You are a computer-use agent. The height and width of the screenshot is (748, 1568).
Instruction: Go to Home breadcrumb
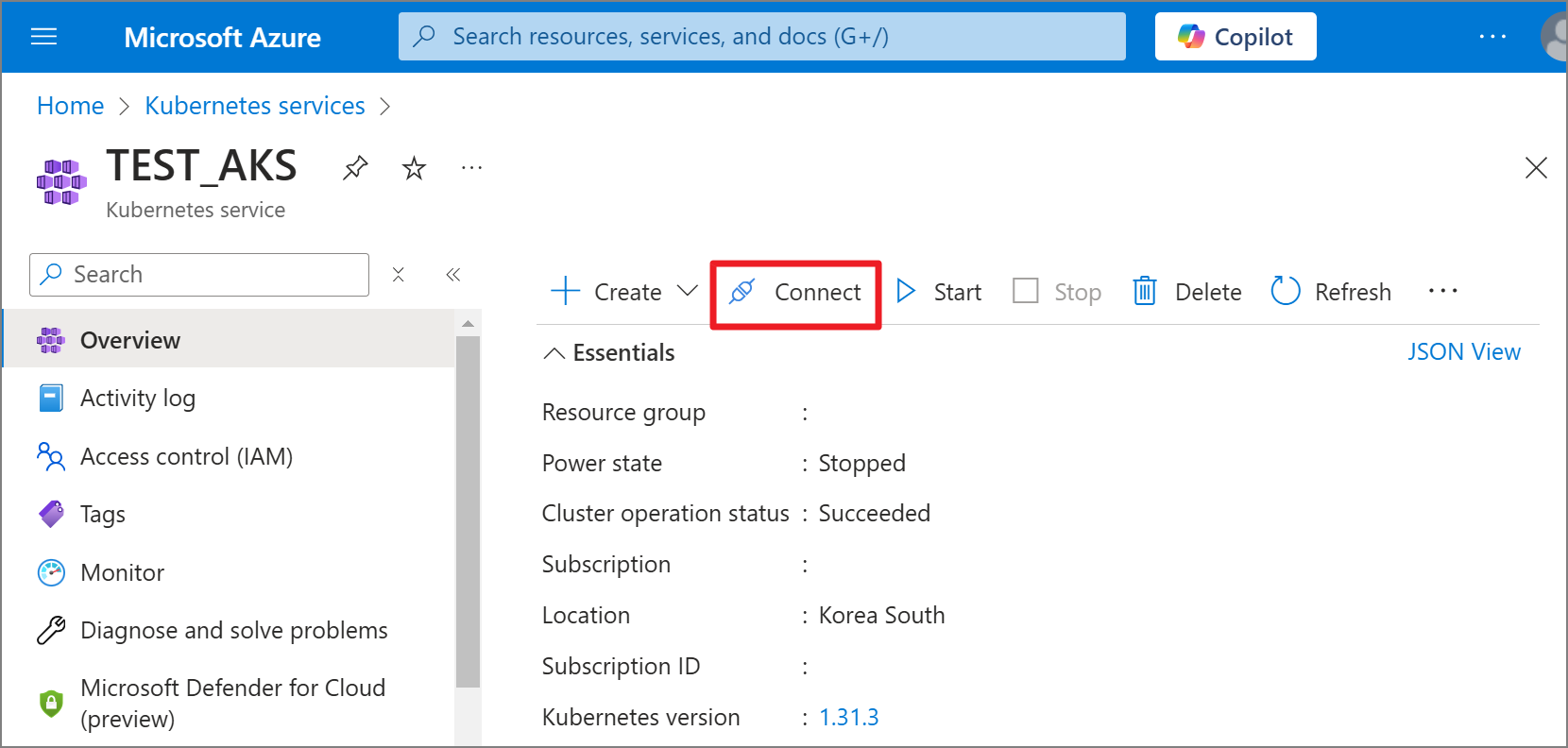pyautogui.click(x=70, y=106)
